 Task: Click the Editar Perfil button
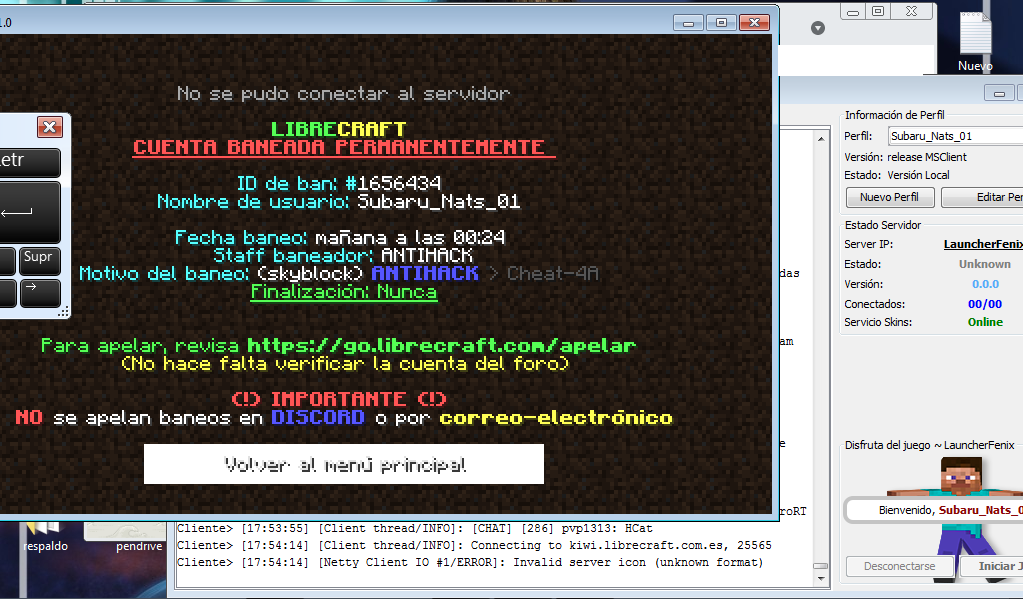985,197
